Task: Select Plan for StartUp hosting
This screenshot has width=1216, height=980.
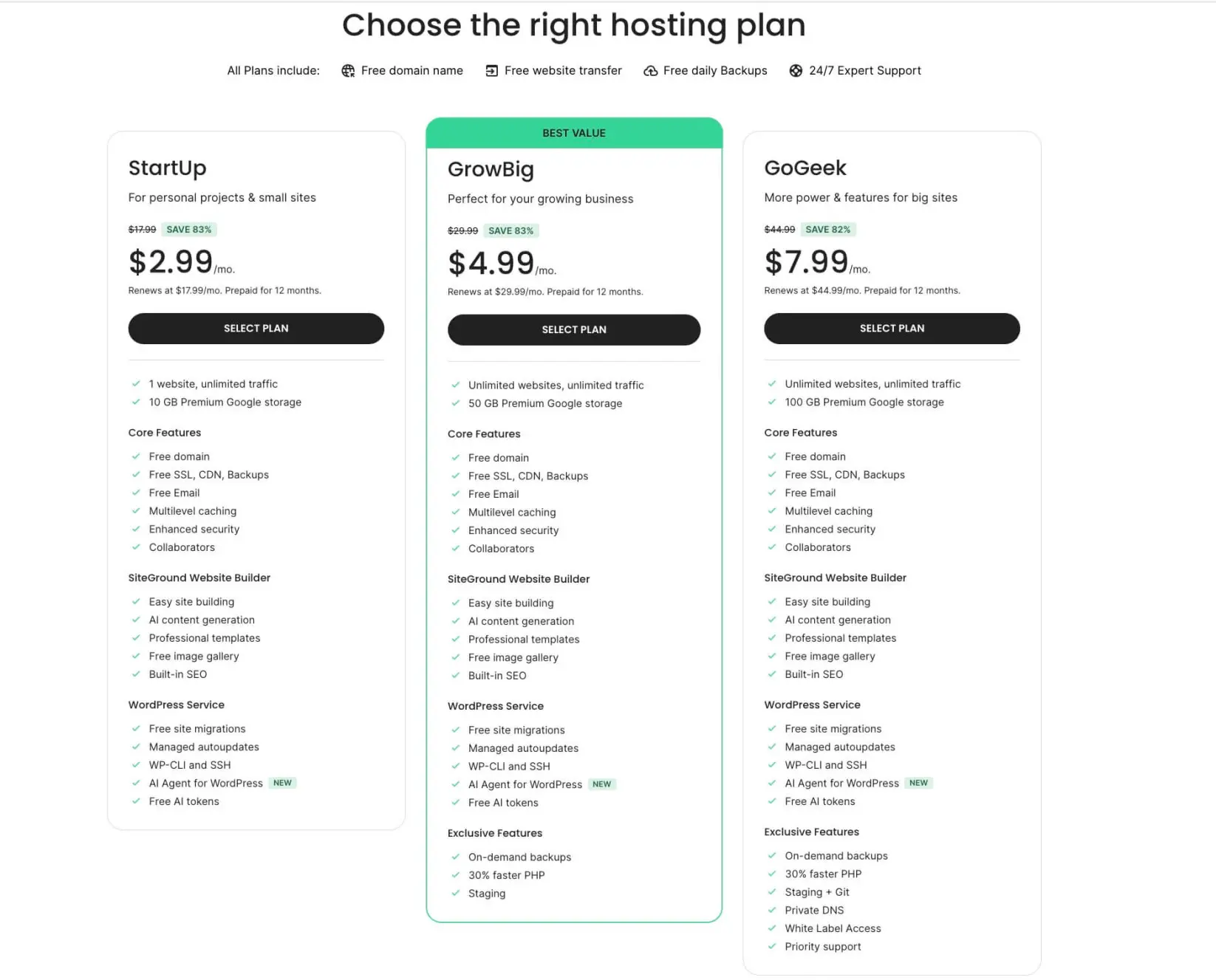Action: [256, 328]
